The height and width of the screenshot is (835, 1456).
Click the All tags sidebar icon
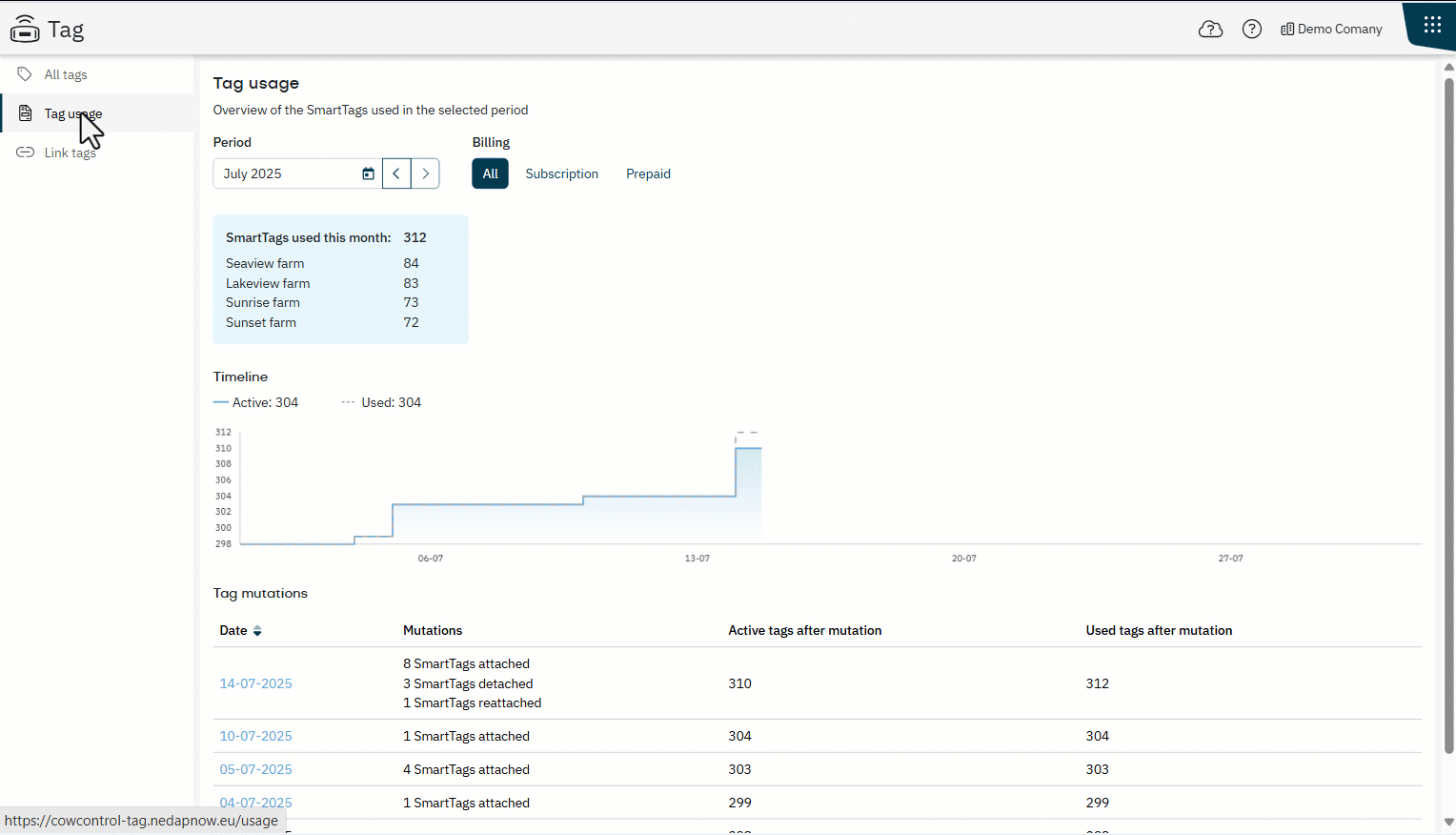[25, 74]
